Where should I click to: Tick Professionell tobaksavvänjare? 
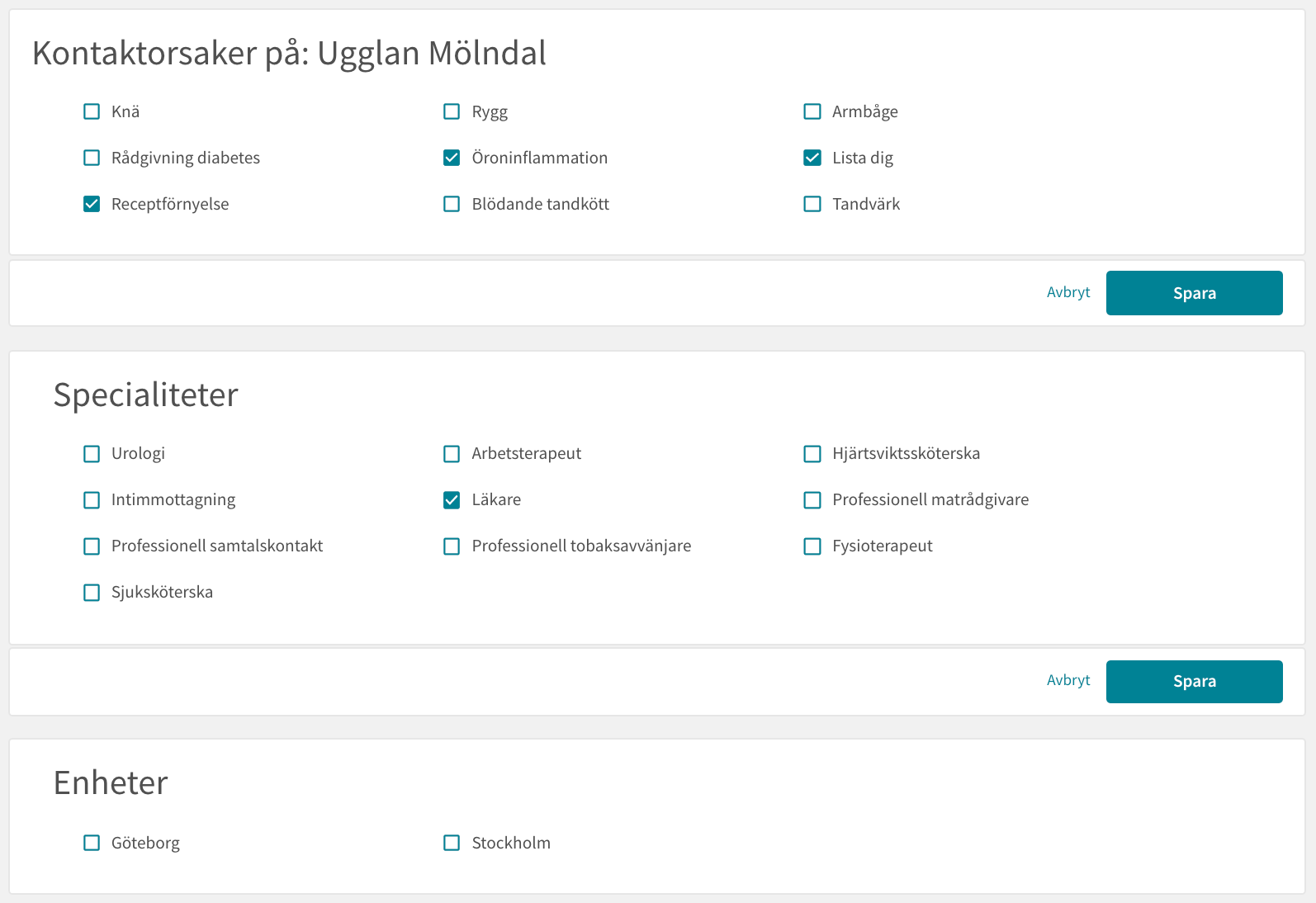click(x=452, y=546)
